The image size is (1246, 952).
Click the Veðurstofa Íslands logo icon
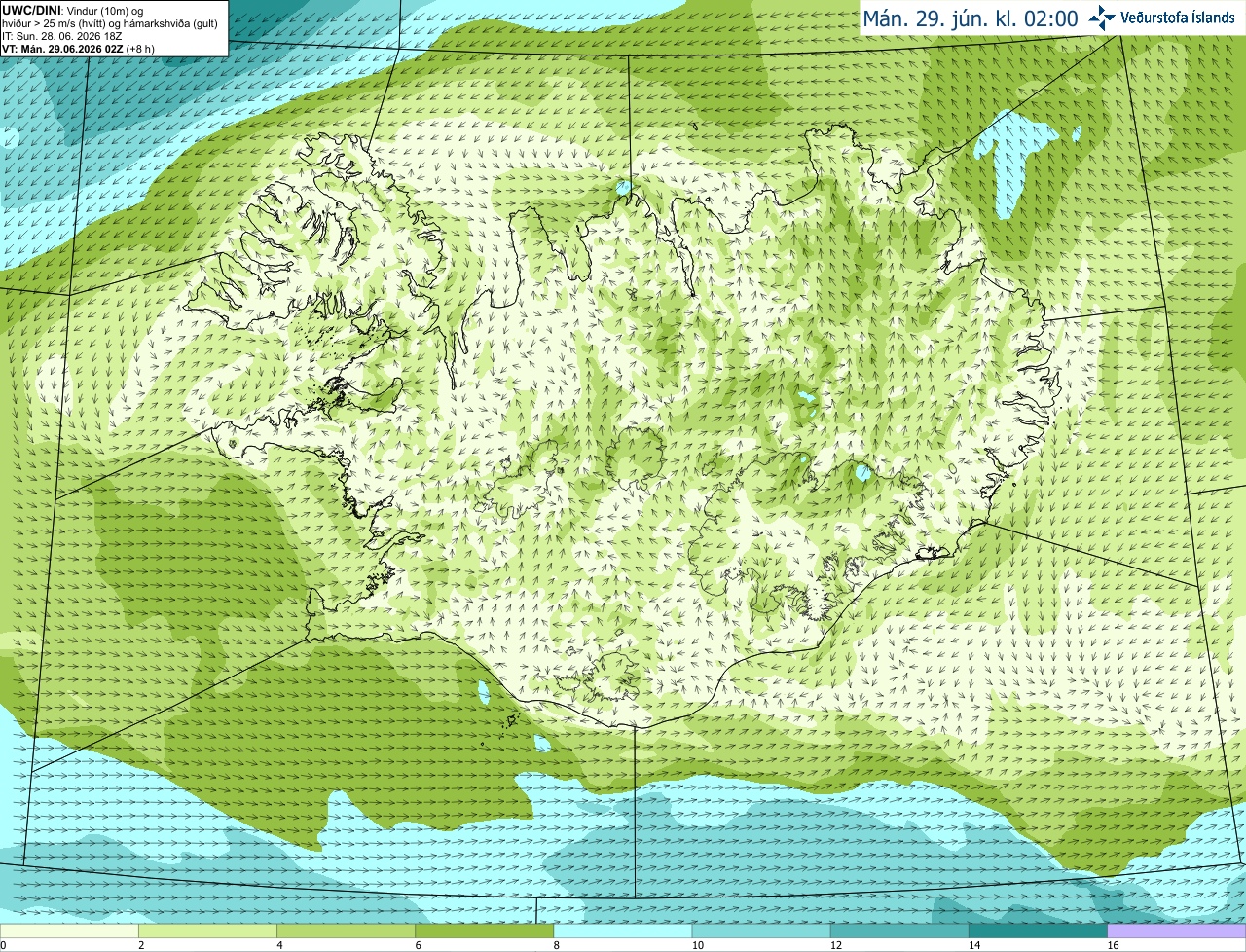[1102, 18]
